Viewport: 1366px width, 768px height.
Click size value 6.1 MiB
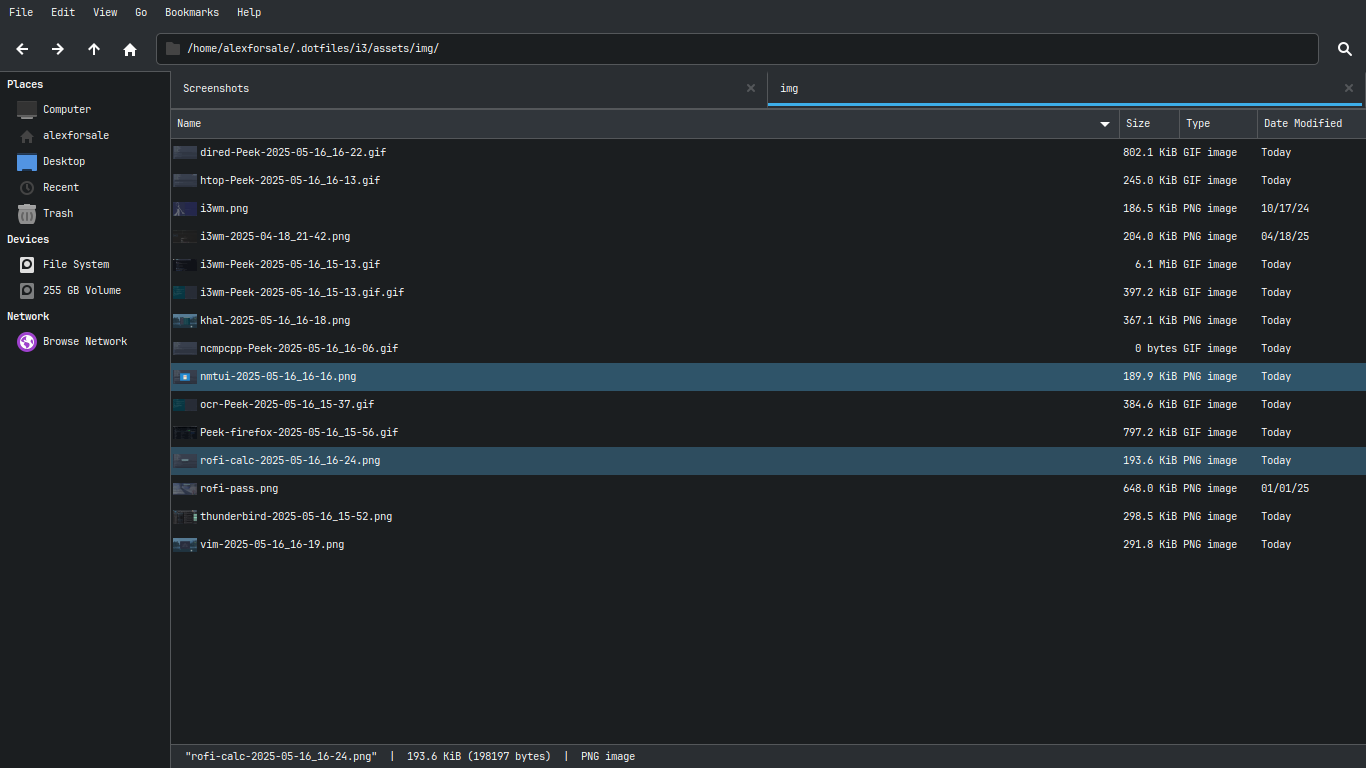(x=1156, y=264)
